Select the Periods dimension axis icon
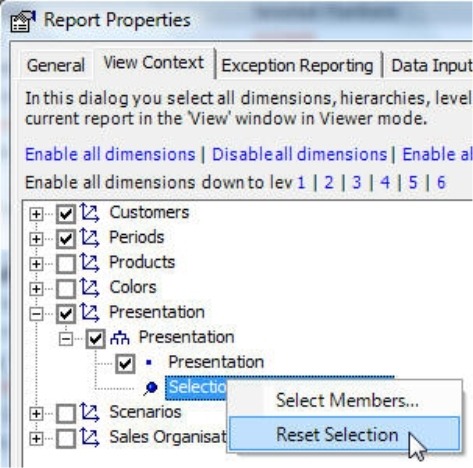The width and height of the screenshot is (473, 468). [89, 238]
